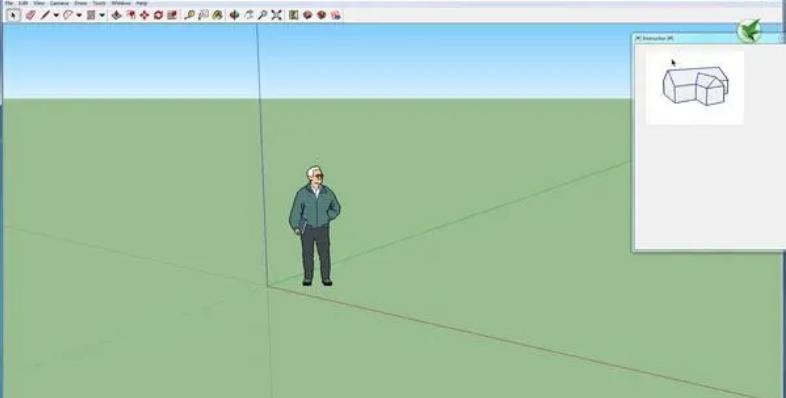The height and width of the screenshot is (398, 786).
Task: Select the Rectangle shapes tool
Action: (91, 15)
